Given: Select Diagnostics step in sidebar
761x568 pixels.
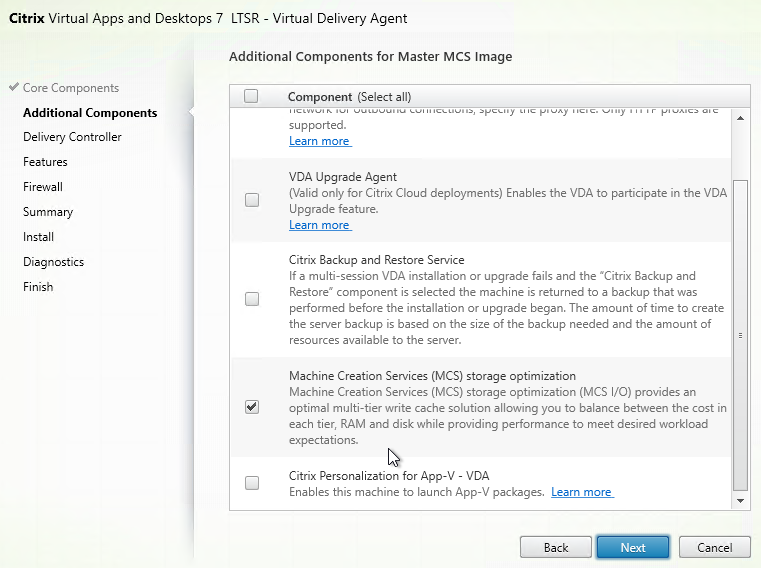Looking at the screenshot, I should coord(53,262).
